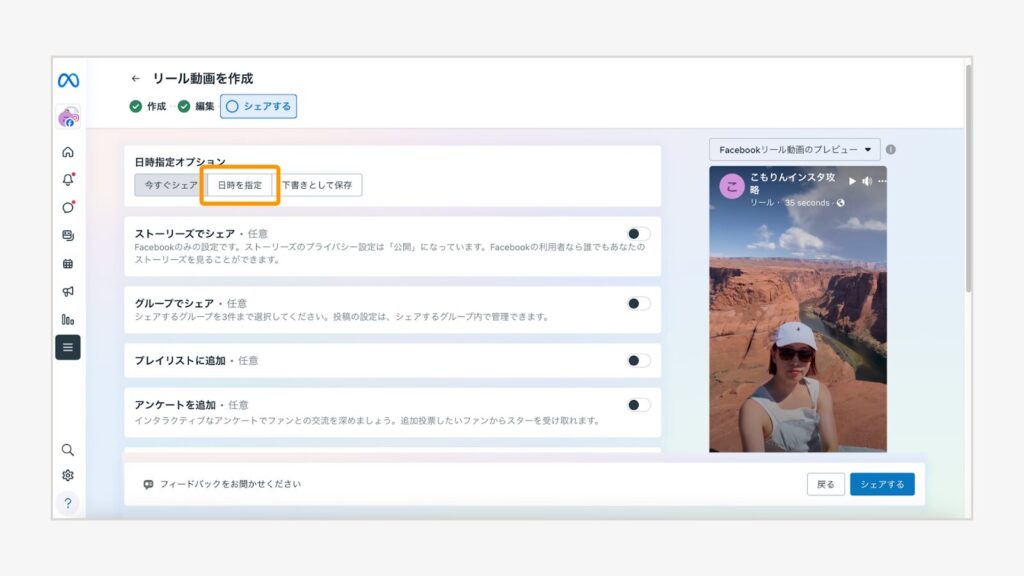Screen dimensions: 1024x576
Task: Open the three-dot menu on the reel preview
Action: pyautogui.click(x=882, y=181)
